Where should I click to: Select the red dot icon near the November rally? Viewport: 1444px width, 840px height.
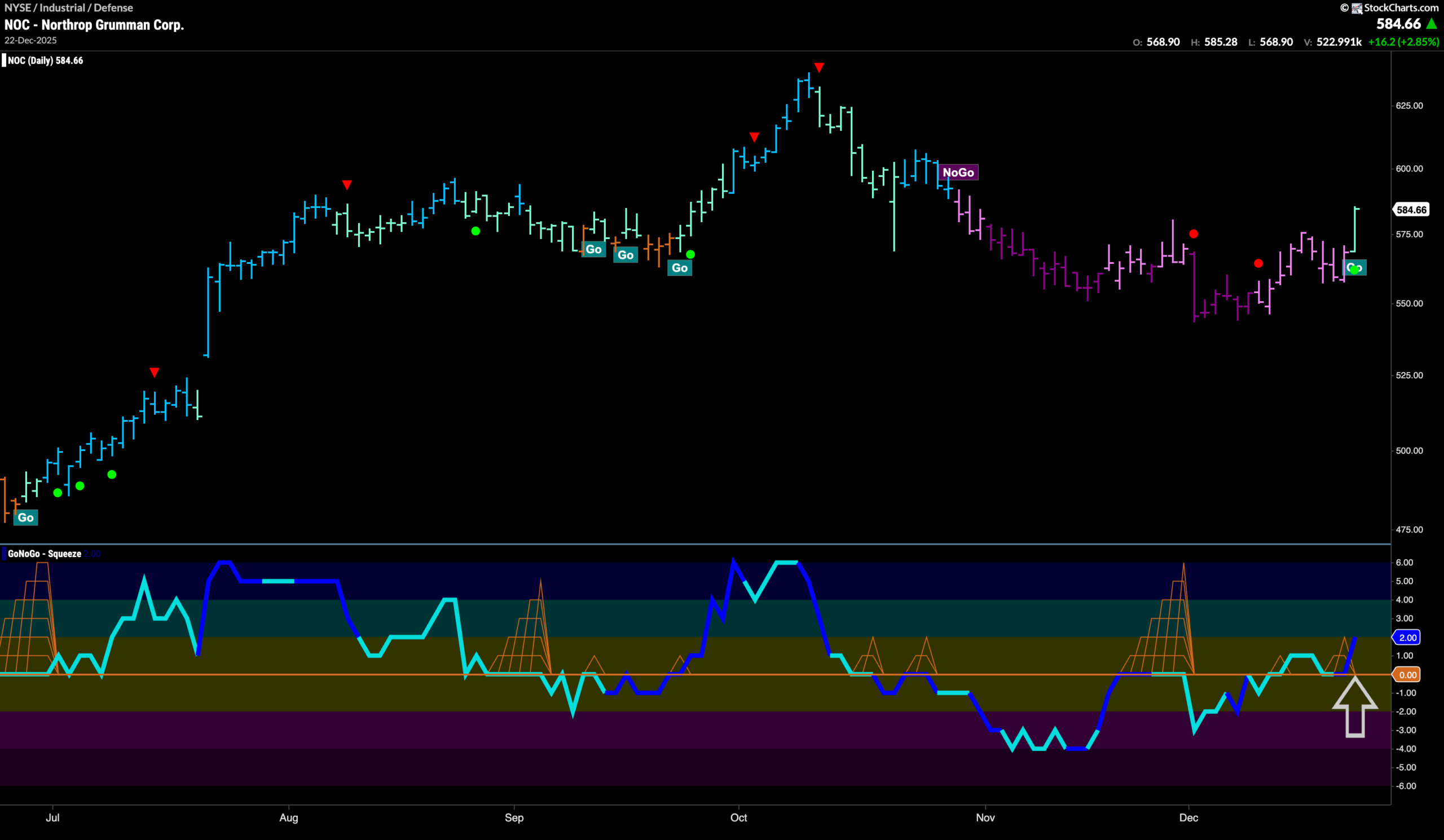coord(1194,233)
